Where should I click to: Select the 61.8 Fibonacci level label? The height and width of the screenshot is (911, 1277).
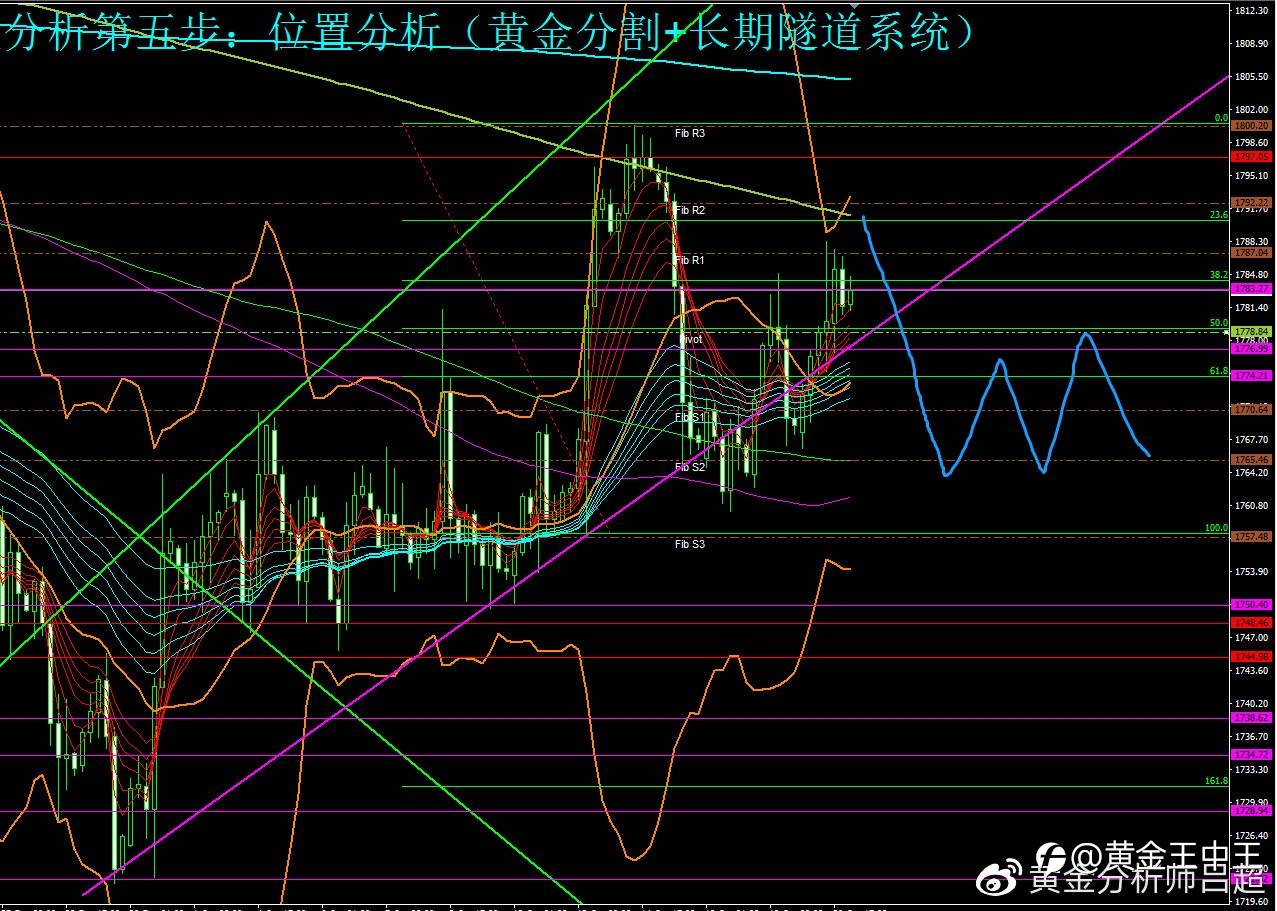coord(1218,371)
